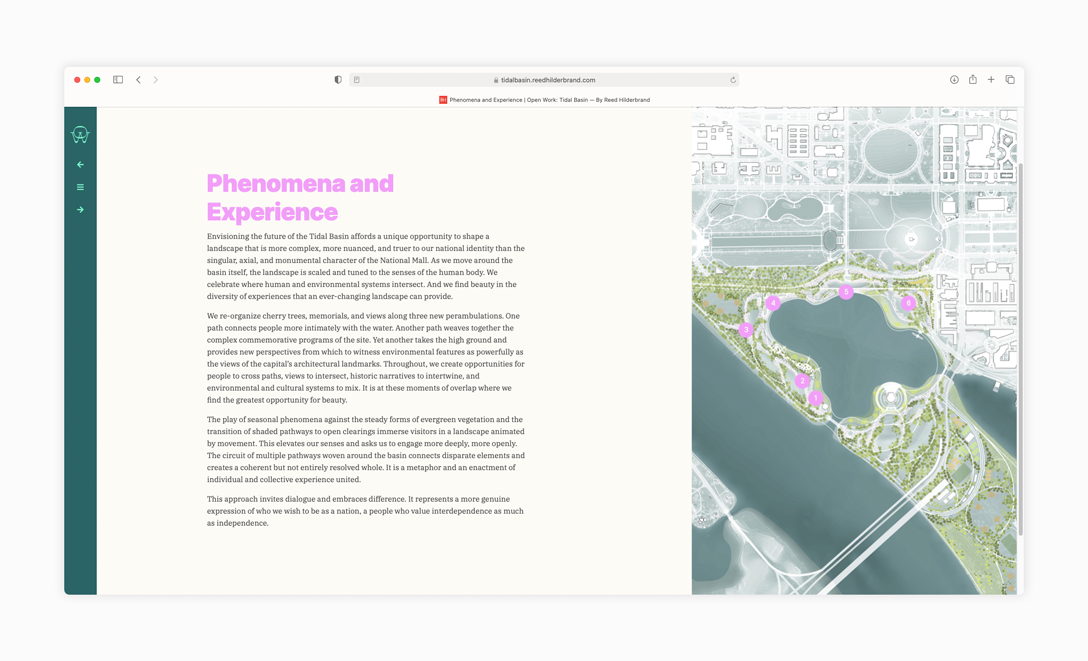Select marker 4 on the basin edge

coord(773,303)
